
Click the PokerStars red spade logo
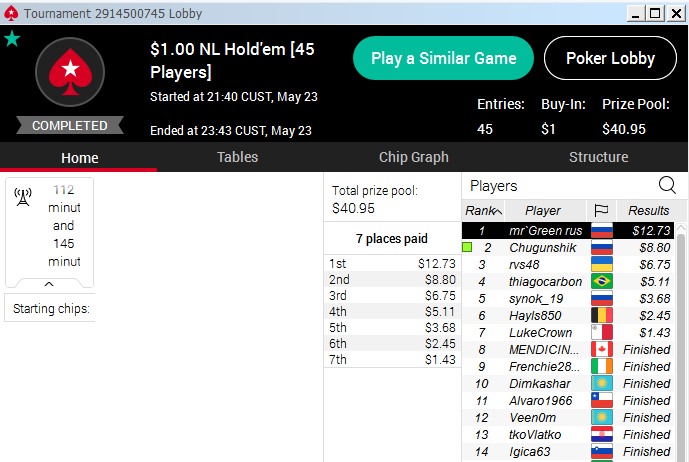point(70,72)
